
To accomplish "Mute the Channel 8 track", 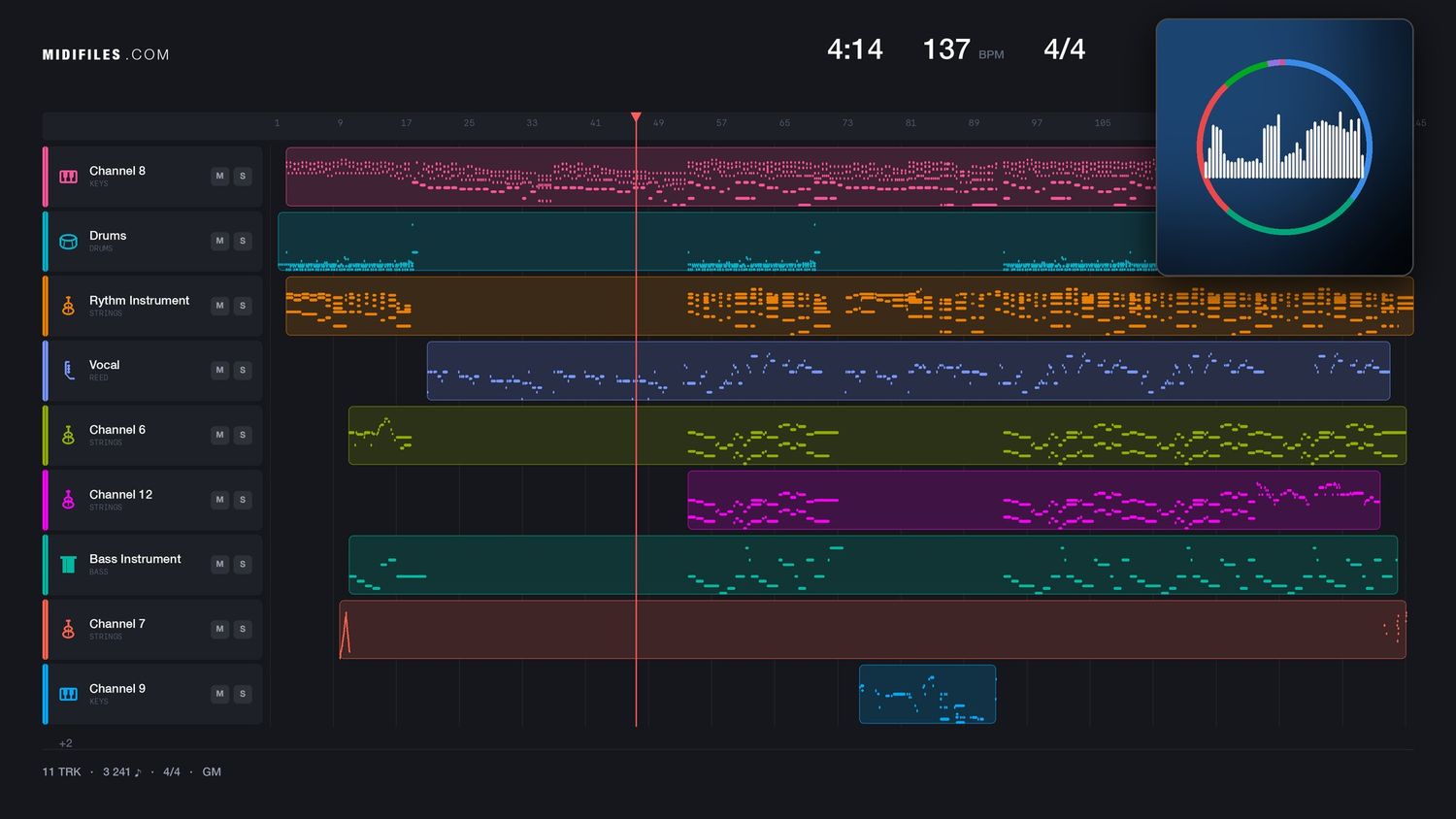I will (x=220, y=177).
